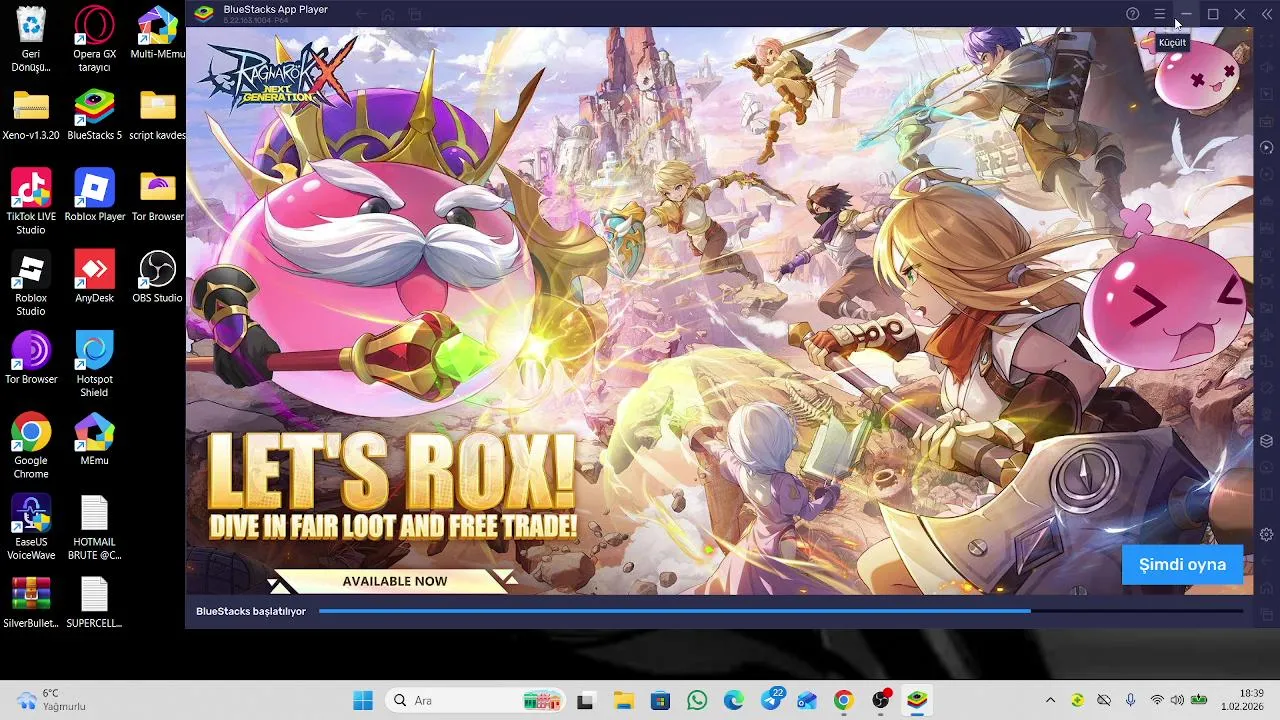This screenshot has height=720, width=1280.
Task: Click the macro play icon in BlueStacks sidebar
Action: pyautogui.click(x=1266, y=147)
